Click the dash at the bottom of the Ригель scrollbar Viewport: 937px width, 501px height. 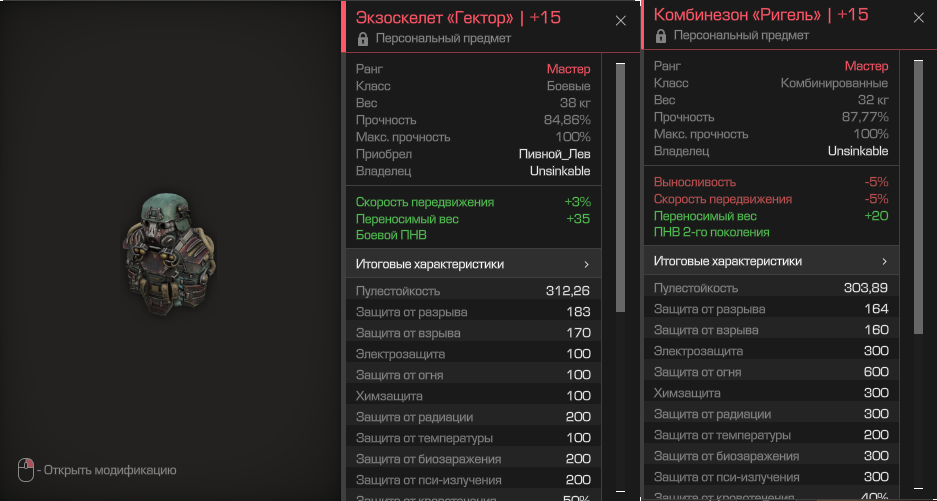918,488
